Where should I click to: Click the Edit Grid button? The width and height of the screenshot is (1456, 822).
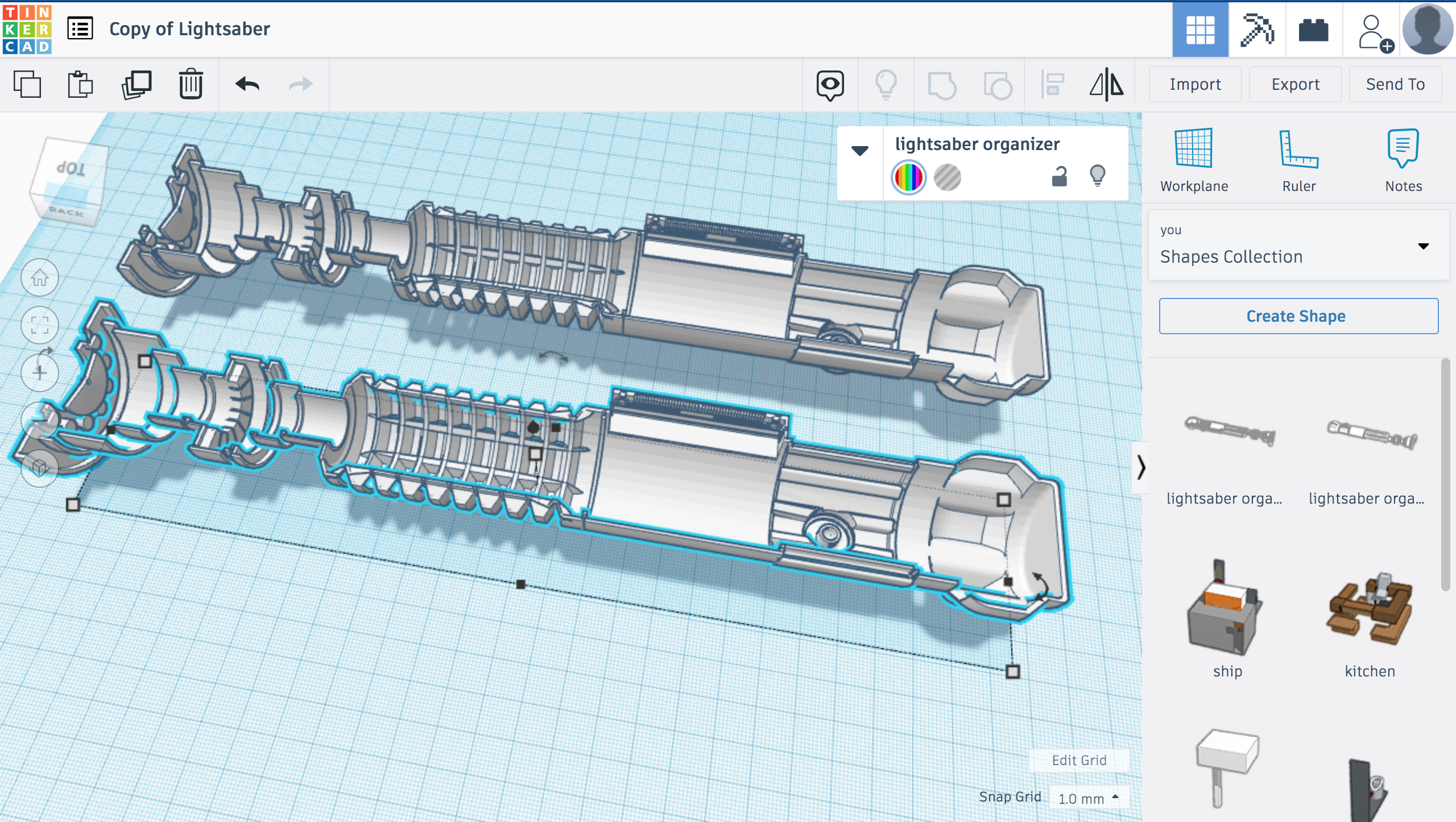pos(1079,761)
